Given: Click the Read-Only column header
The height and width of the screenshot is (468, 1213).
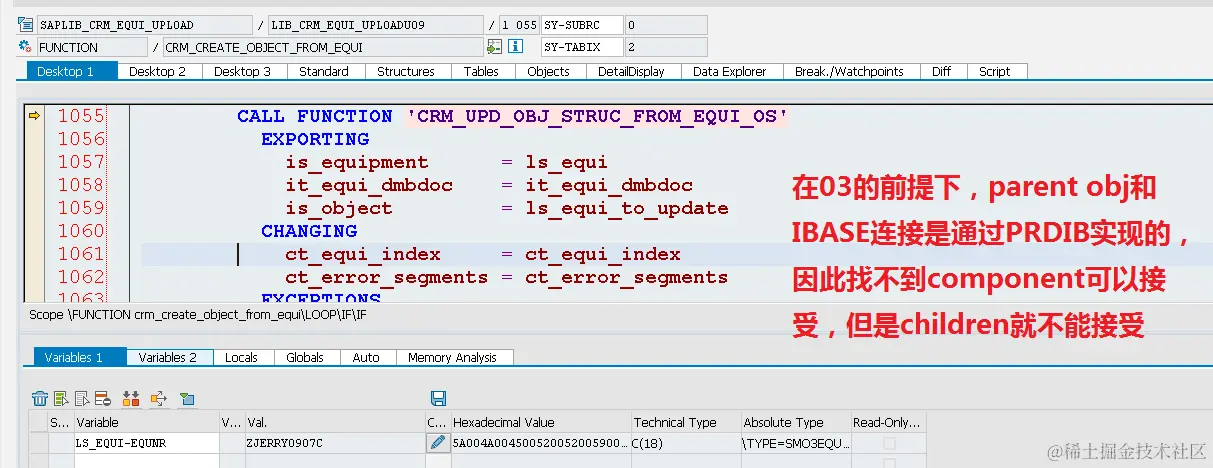Looking at the screenshot, I should click(887, 422).
